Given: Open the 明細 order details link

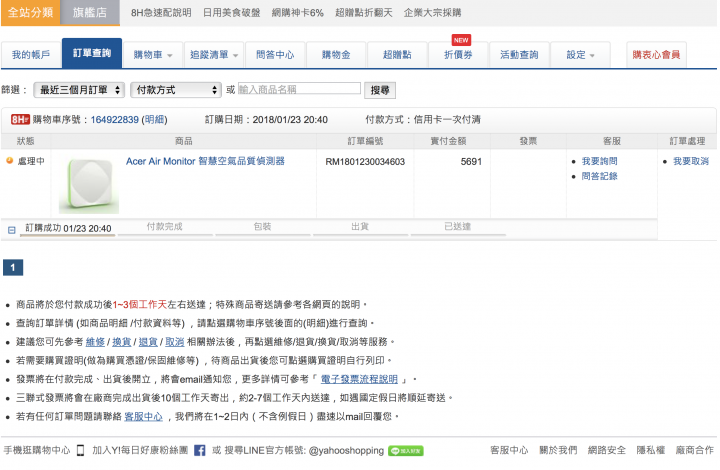Looking at the screenshot, I should click(x=154, y=120).
